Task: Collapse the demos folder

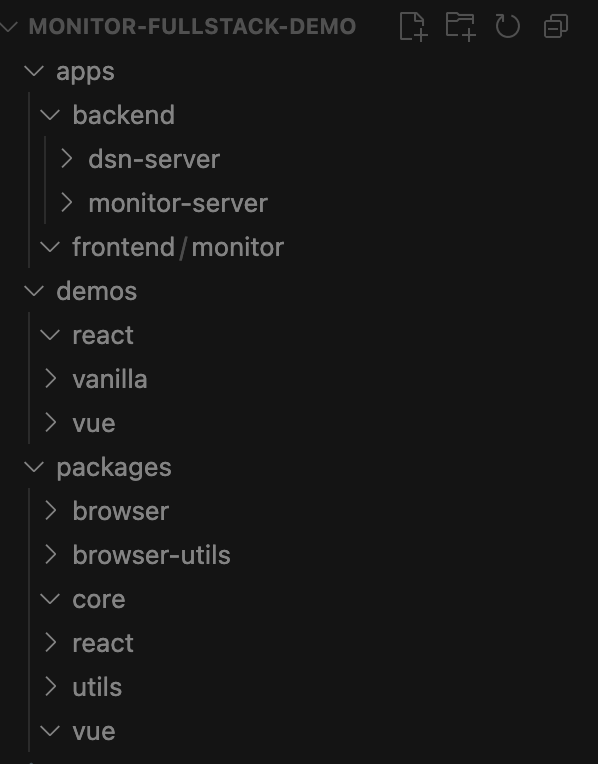Action: click(96, 291)
